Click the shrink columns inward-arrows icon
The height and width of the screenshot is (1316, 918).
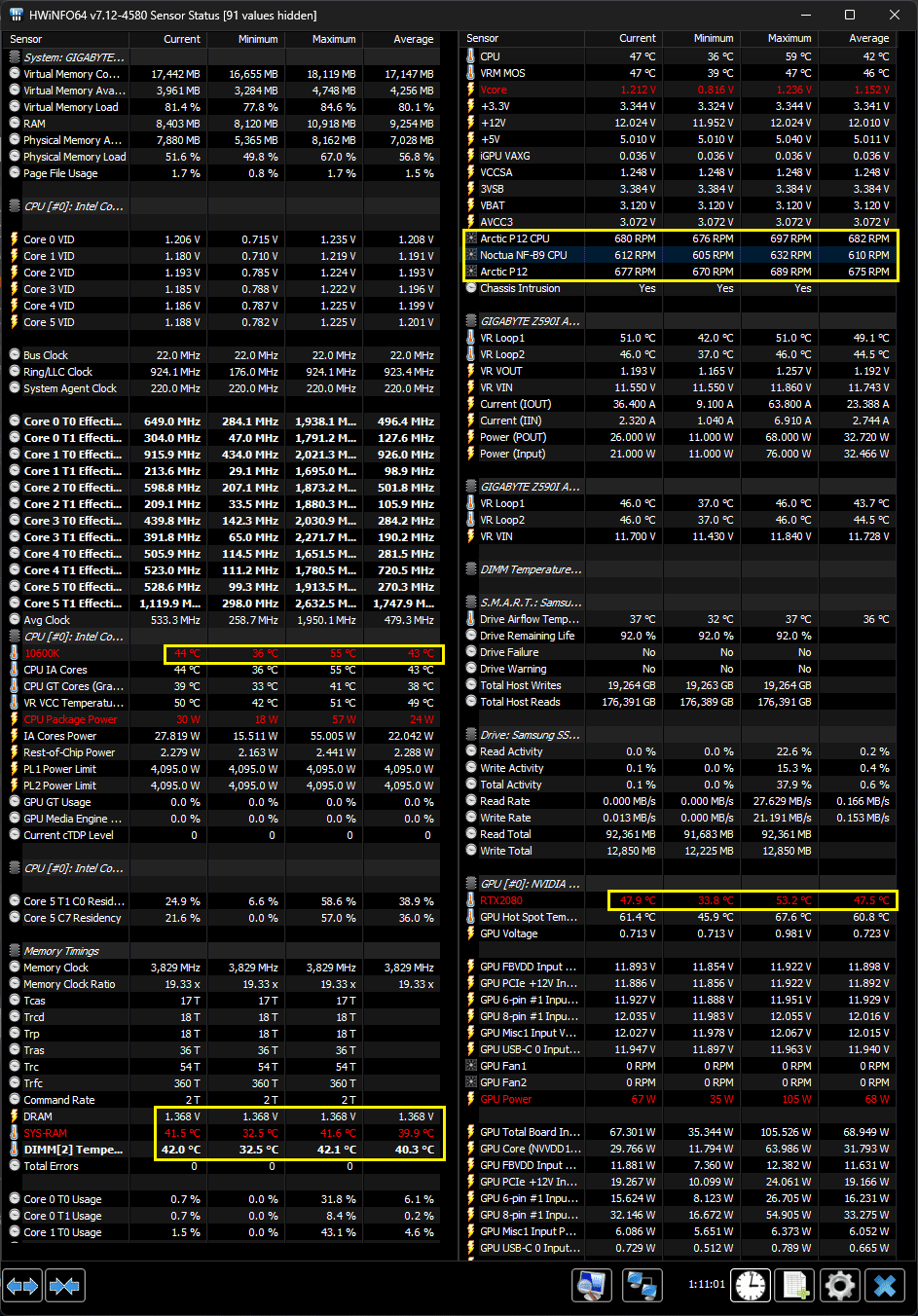[x=64, y=1286]
